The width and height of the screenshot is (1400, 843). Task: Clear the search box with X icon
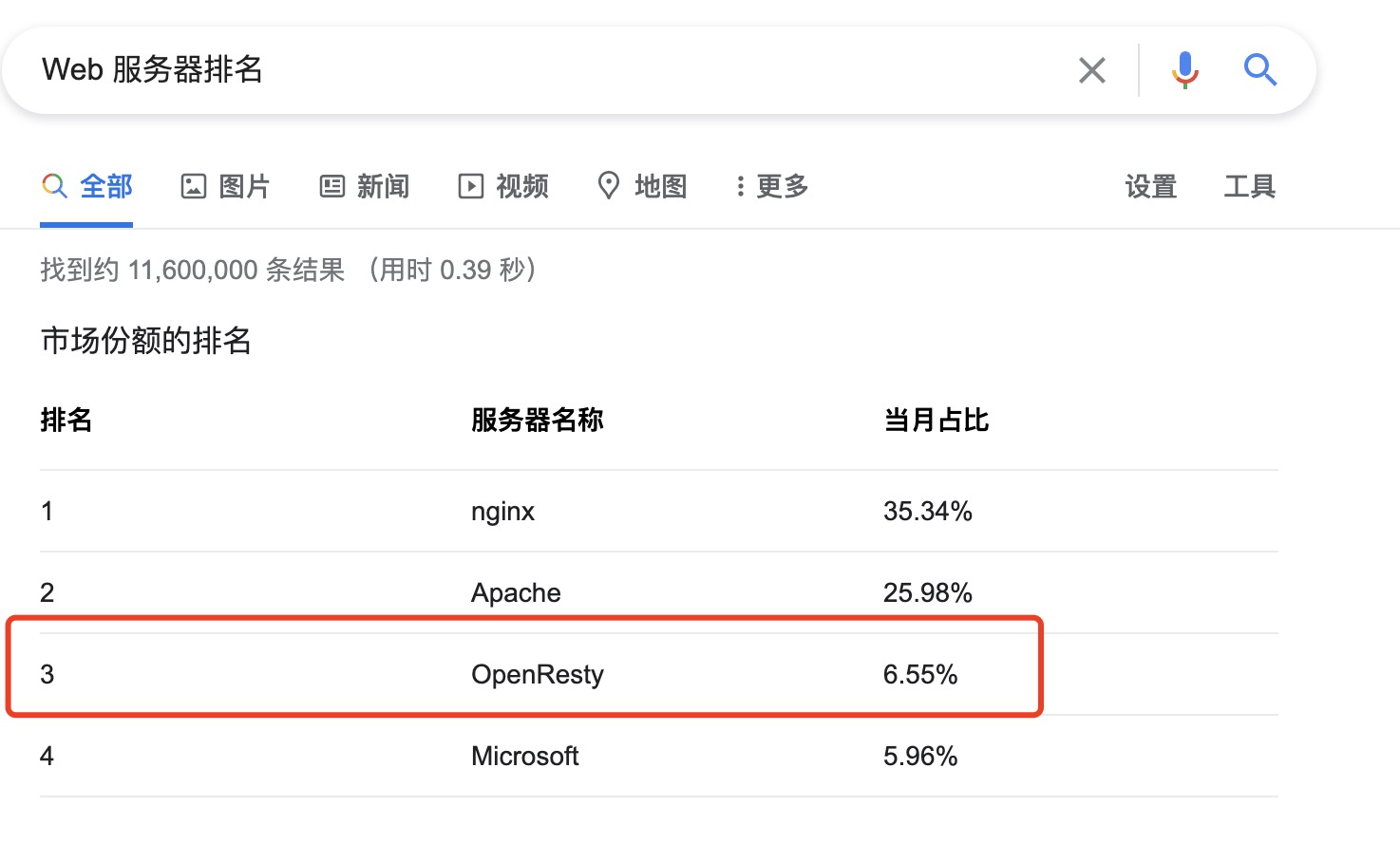click(1092, 70)
